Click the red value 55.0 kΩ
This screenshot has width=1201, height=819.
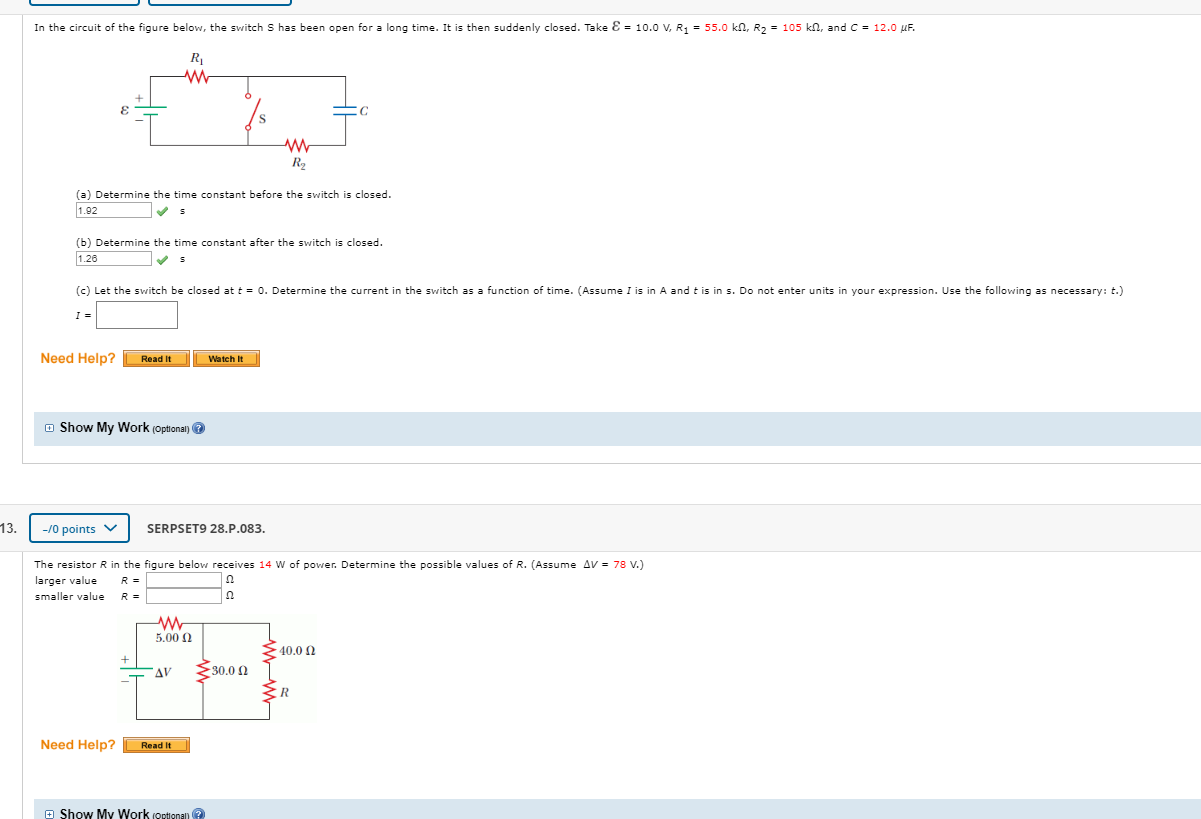click(724, 28)
